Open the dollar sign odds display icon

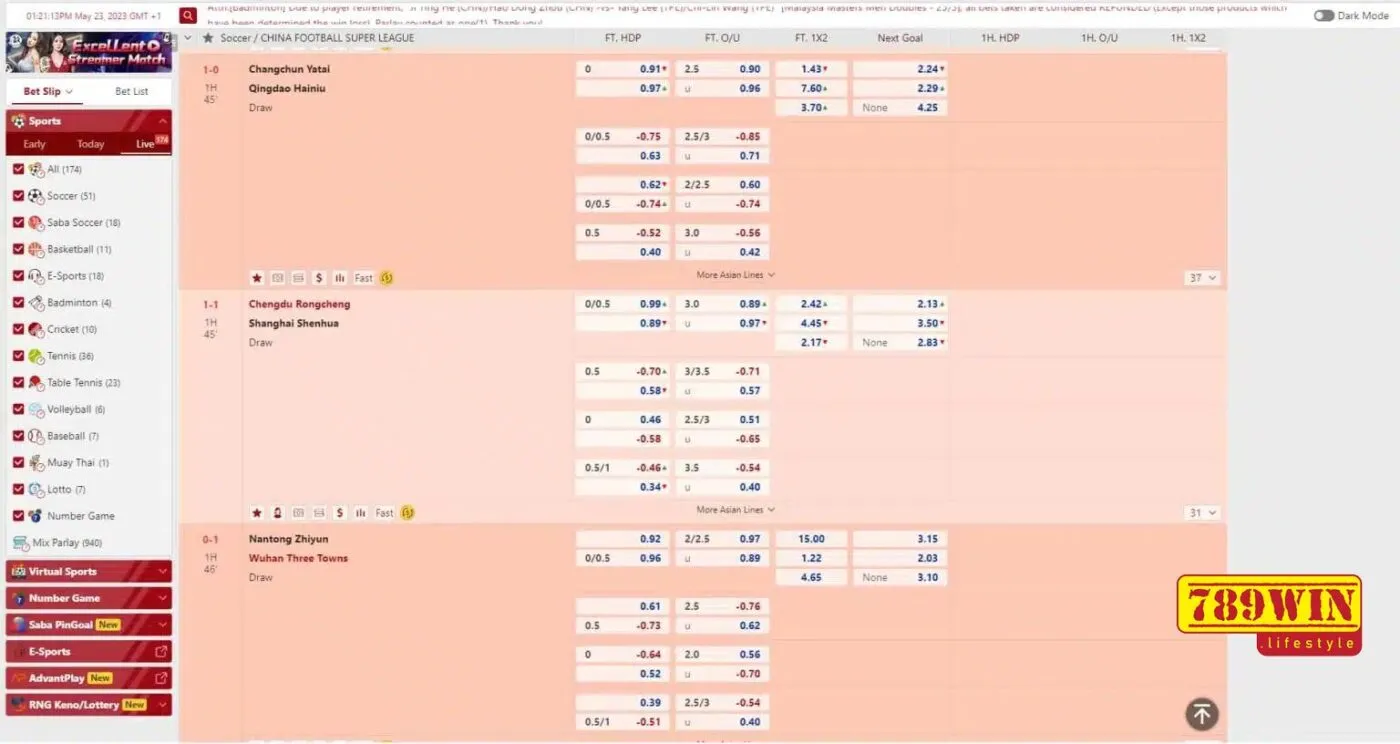[319, 277]
